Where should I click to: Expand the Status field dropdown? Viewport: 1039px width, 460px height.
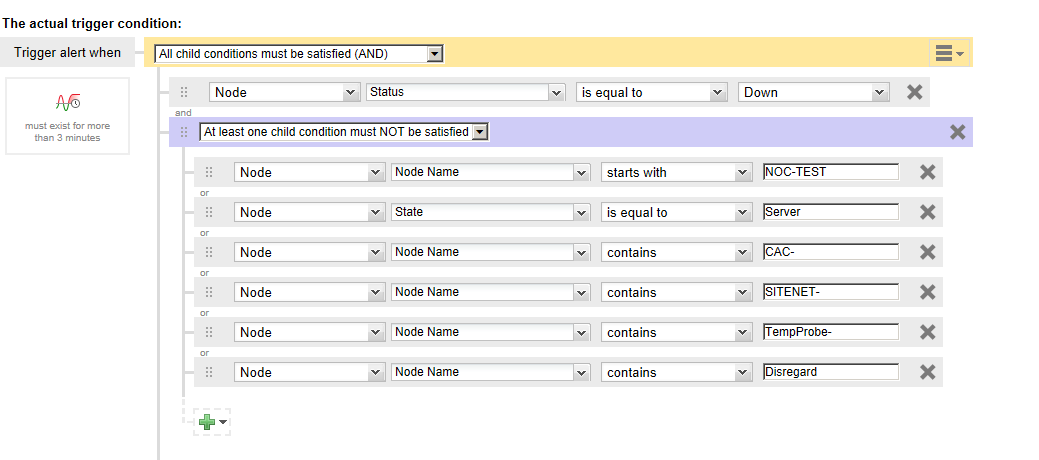tap(557, 92)
